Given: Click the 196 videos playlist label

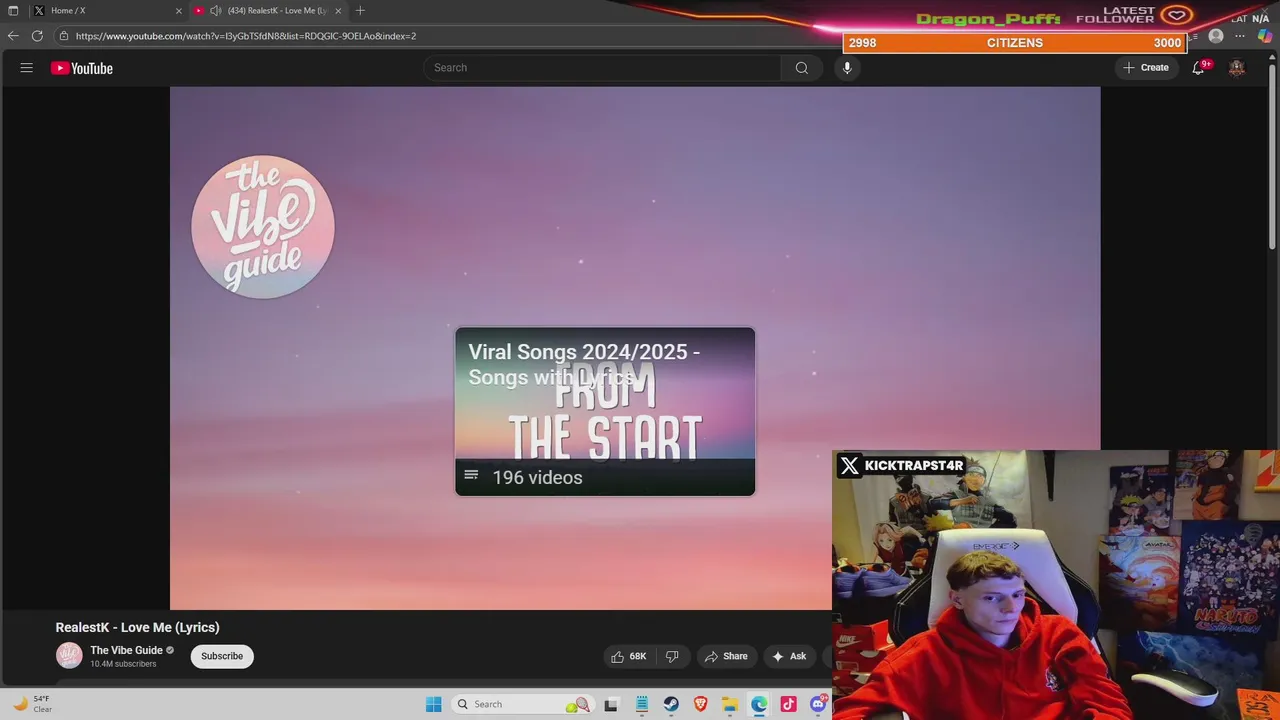Looking at the screenshot, I should (x=537, y=477).
